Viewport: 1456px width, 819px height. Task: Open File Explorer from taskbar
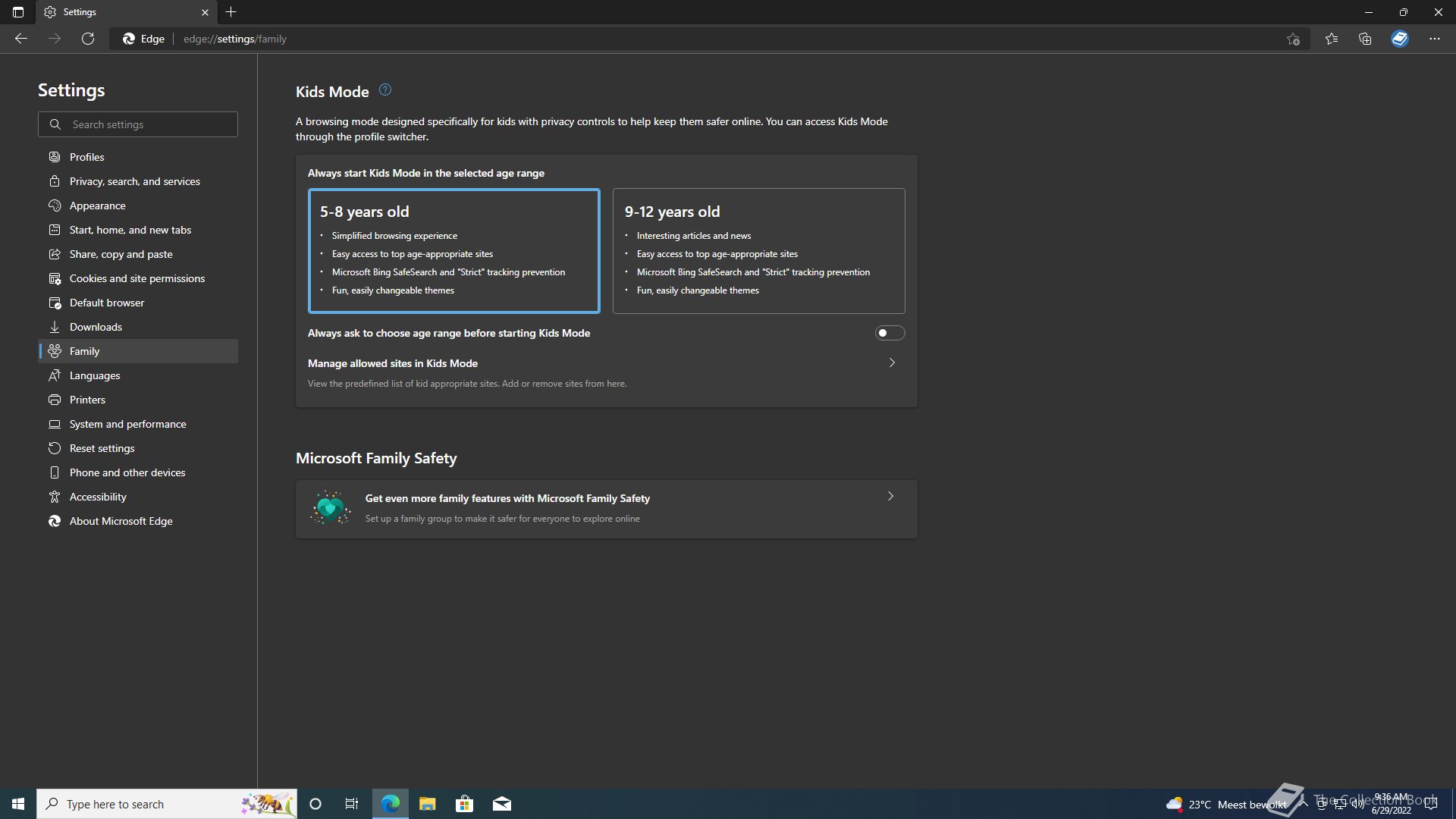pyautogui.click(x=427, y=804)
